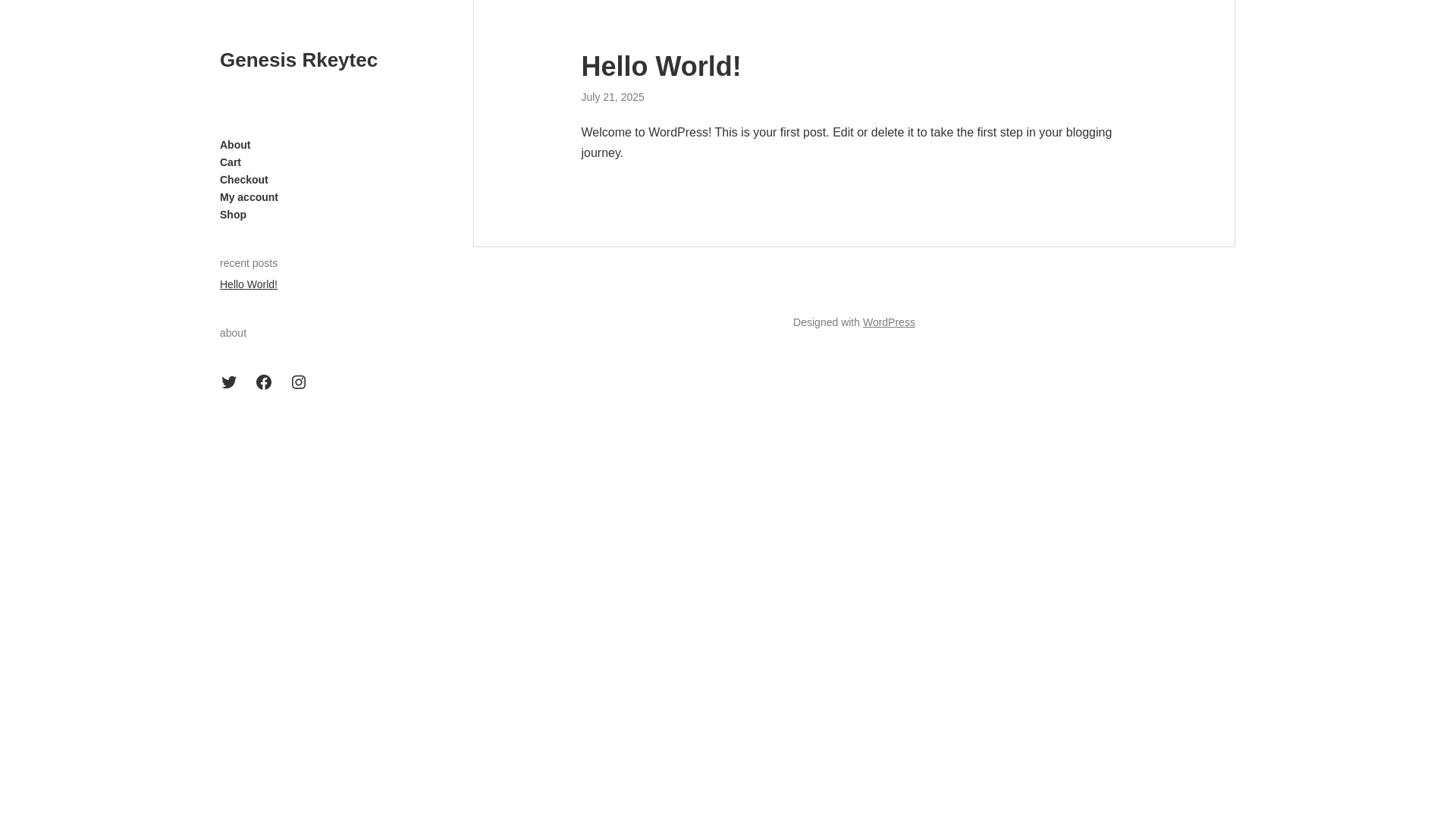Image resolution: width=1456 pixels, height=819 pixels.
Task: Open the Shop menu item
Action: click(233, 215)
